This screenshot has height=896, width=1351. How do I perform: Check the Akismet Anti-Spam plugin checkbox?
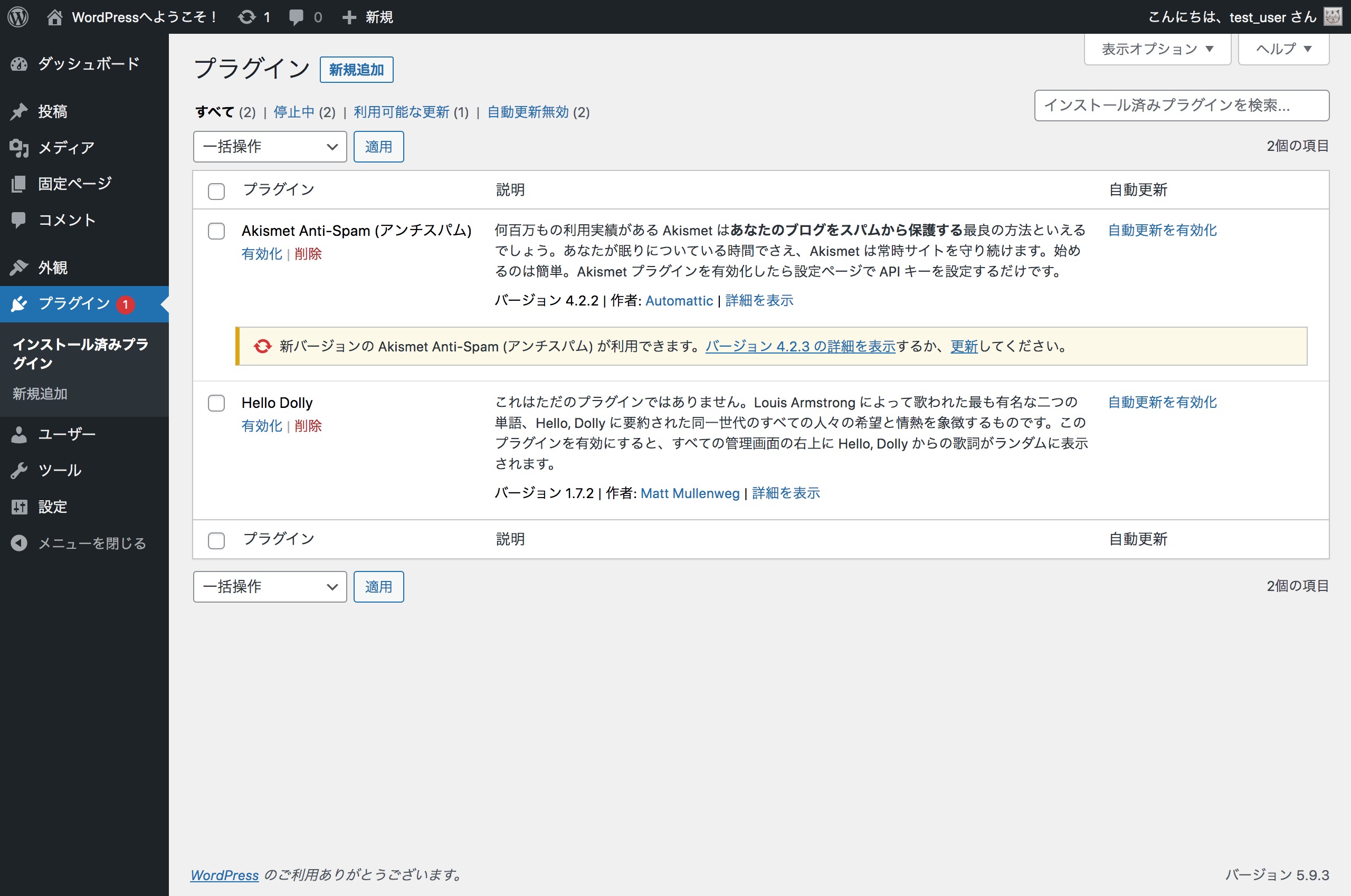tap(216, 231)
